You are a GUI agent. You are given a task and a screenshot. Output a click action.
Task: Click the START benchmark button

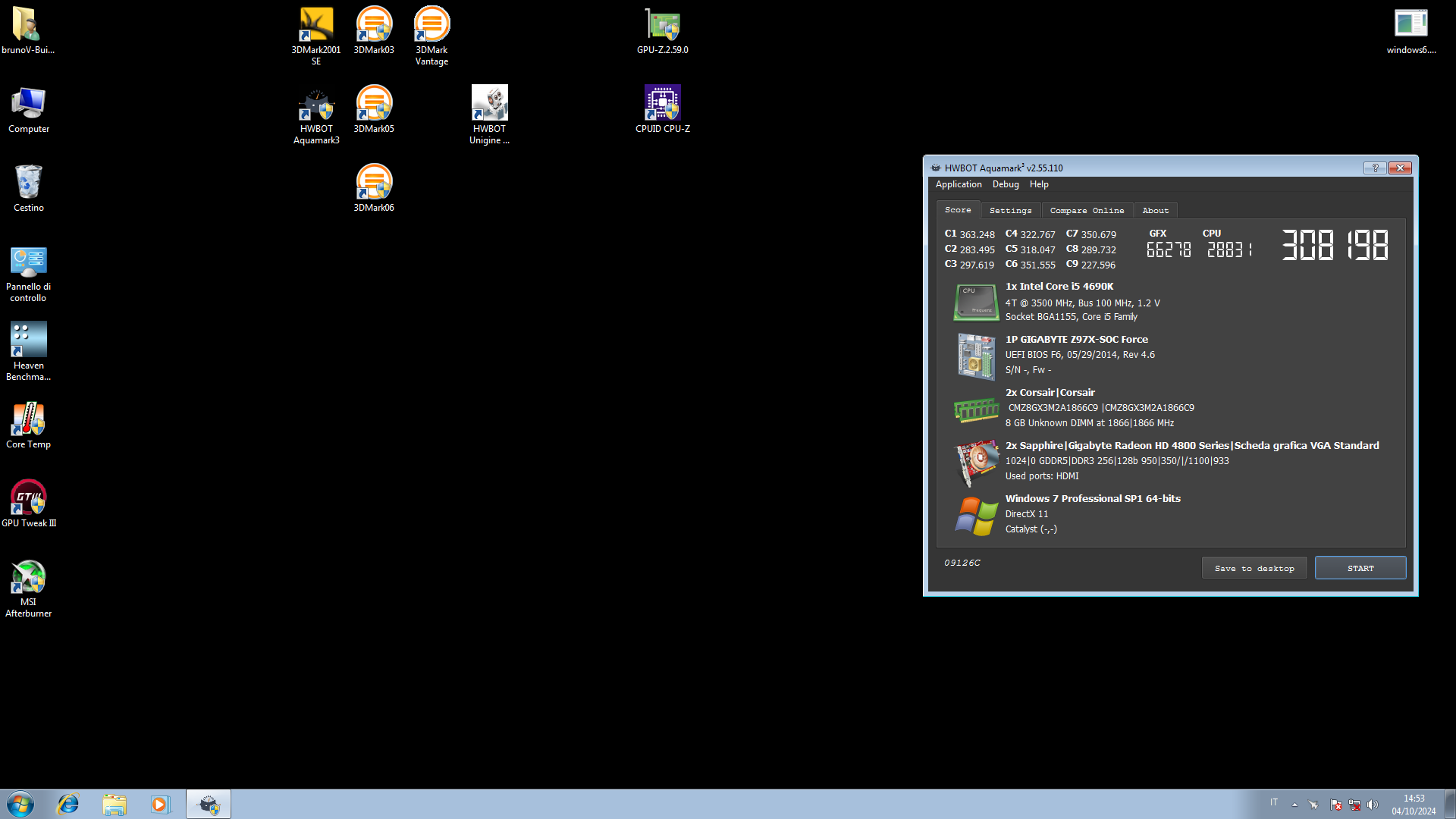(1360, 568)
